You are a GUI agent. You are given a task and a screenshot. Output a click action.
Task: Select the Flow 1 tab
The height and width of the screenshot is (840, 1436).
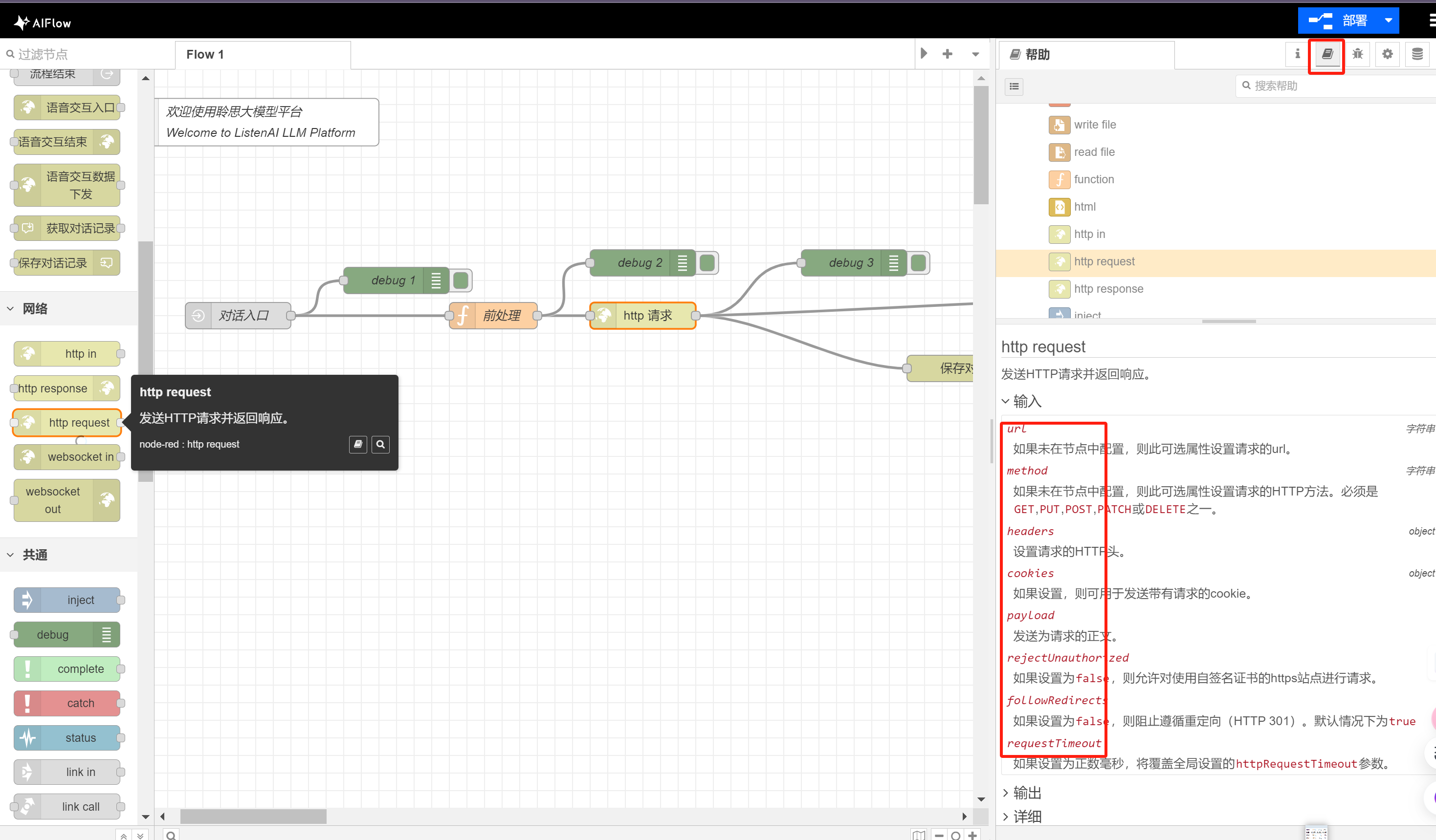(x=205, y=55)
